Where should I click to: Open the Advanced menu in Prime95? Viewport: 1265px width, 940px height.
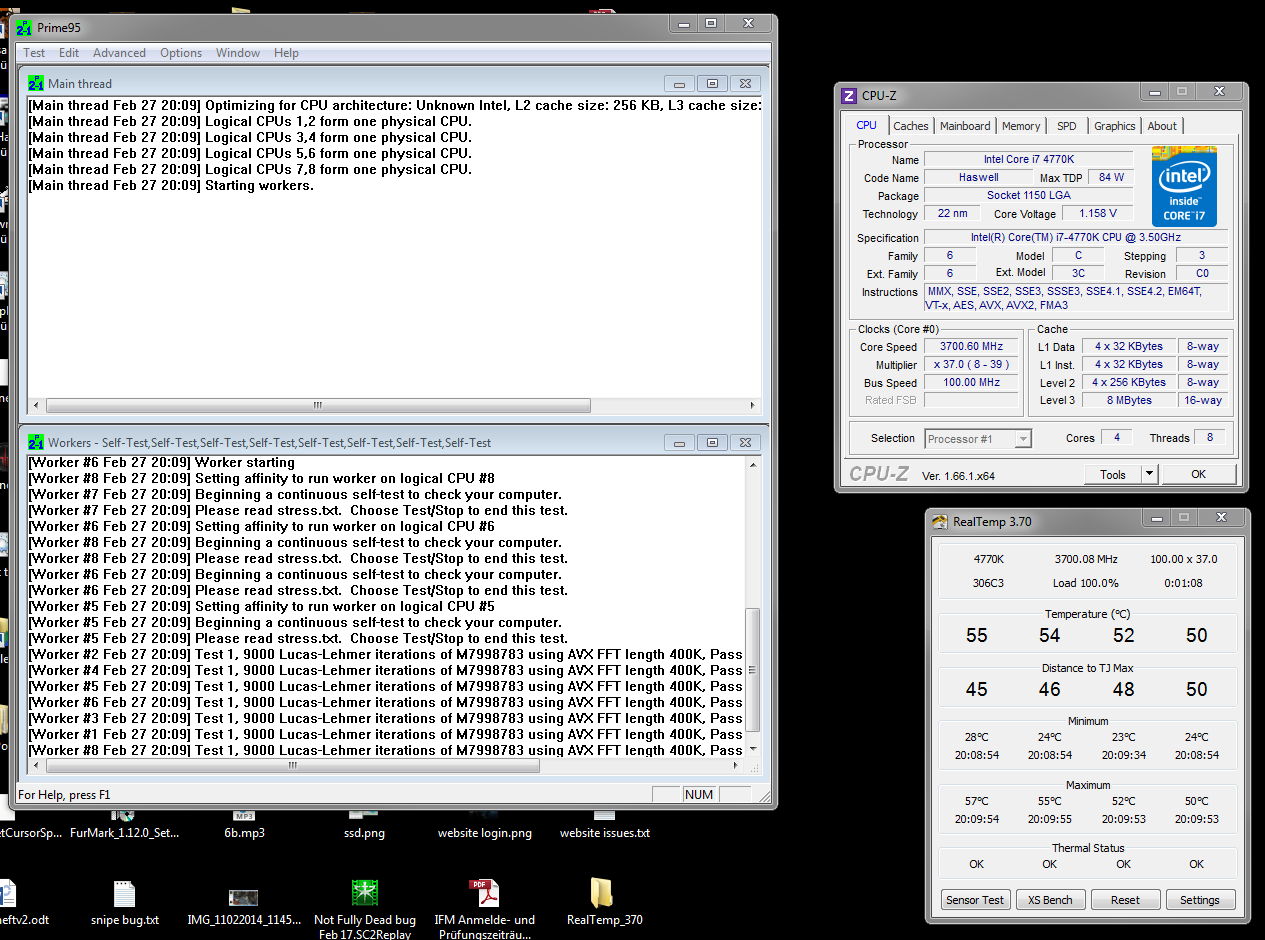[119, 53]
